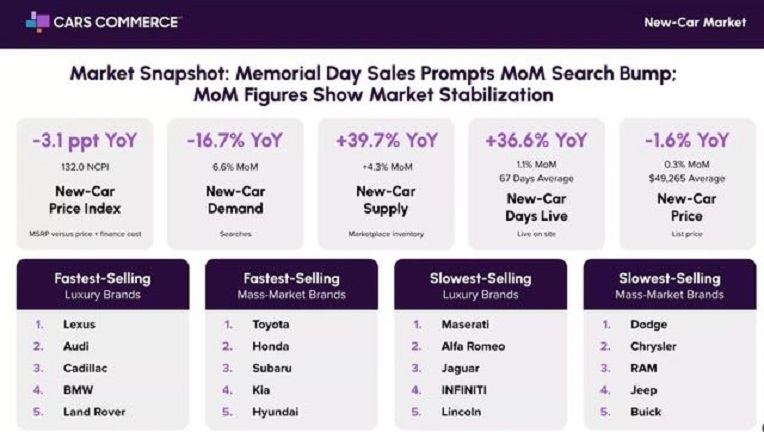
Task: Click the New-Car Days Live card
Action: (536, 184)
